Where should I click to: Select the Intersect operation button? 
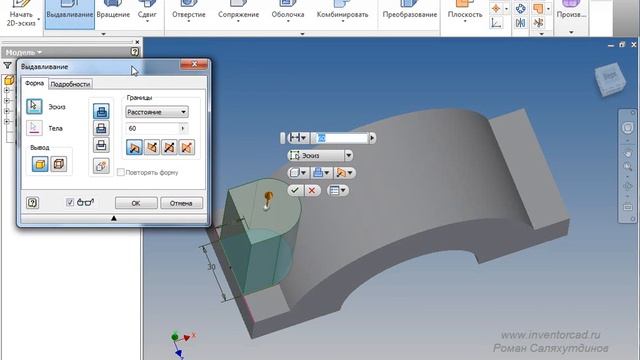101,145
